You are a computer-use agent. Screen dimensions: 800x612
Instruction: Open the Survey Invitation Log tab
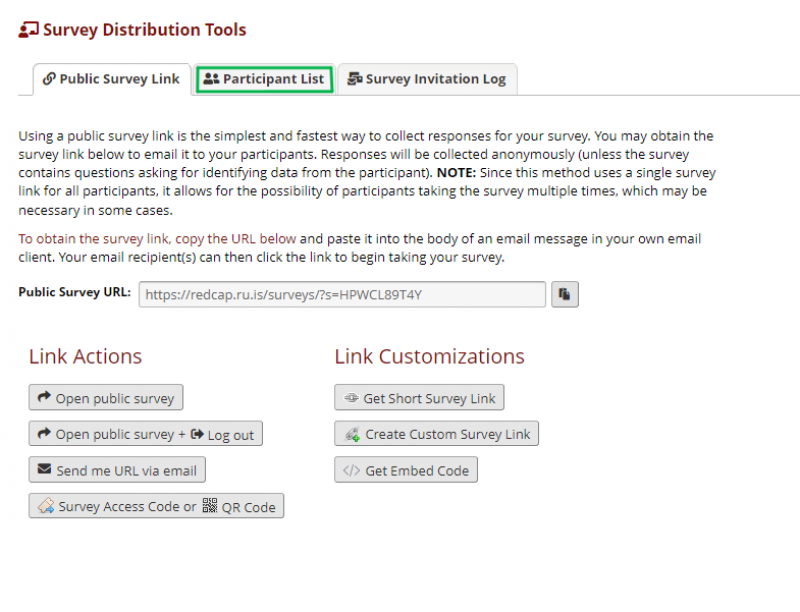pos(428,80)
